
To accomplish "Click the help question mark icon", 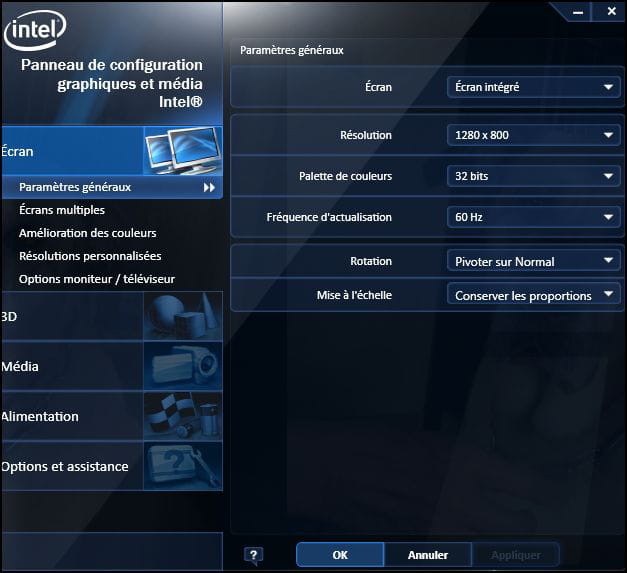I will coord(253,555).
